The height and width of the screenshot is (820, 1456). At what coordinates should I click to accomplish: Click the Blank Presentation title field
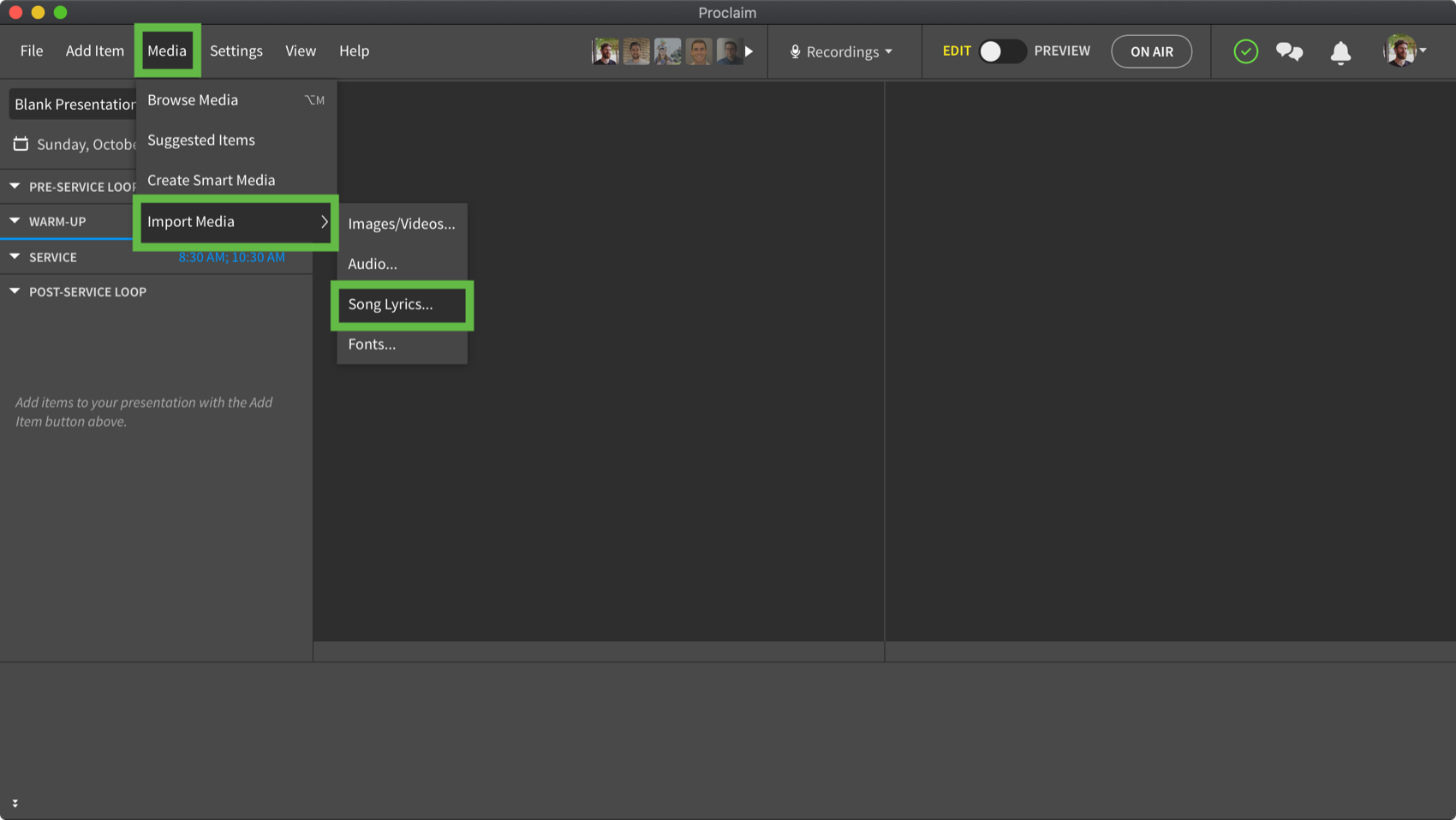coord(73,104)
